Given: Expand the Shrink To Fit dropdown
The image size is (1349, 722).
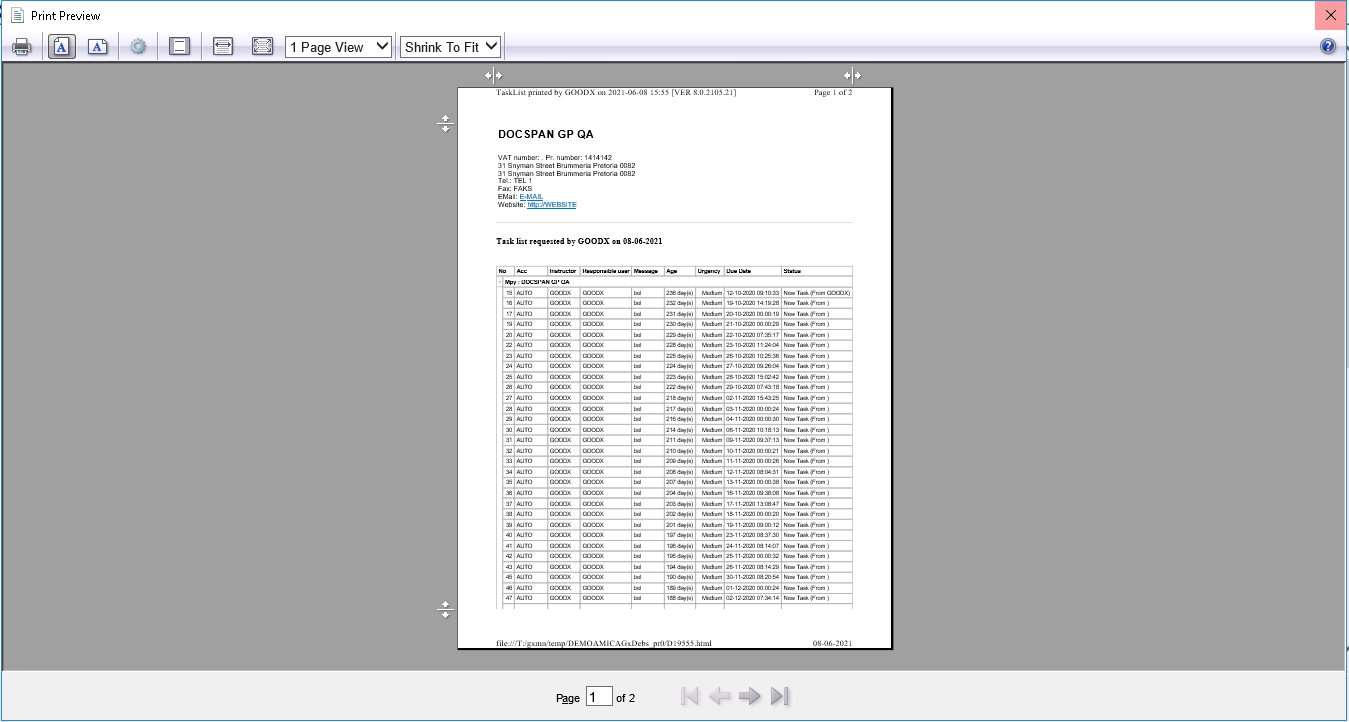Looking at the screenshot, I should coord(450,47).
